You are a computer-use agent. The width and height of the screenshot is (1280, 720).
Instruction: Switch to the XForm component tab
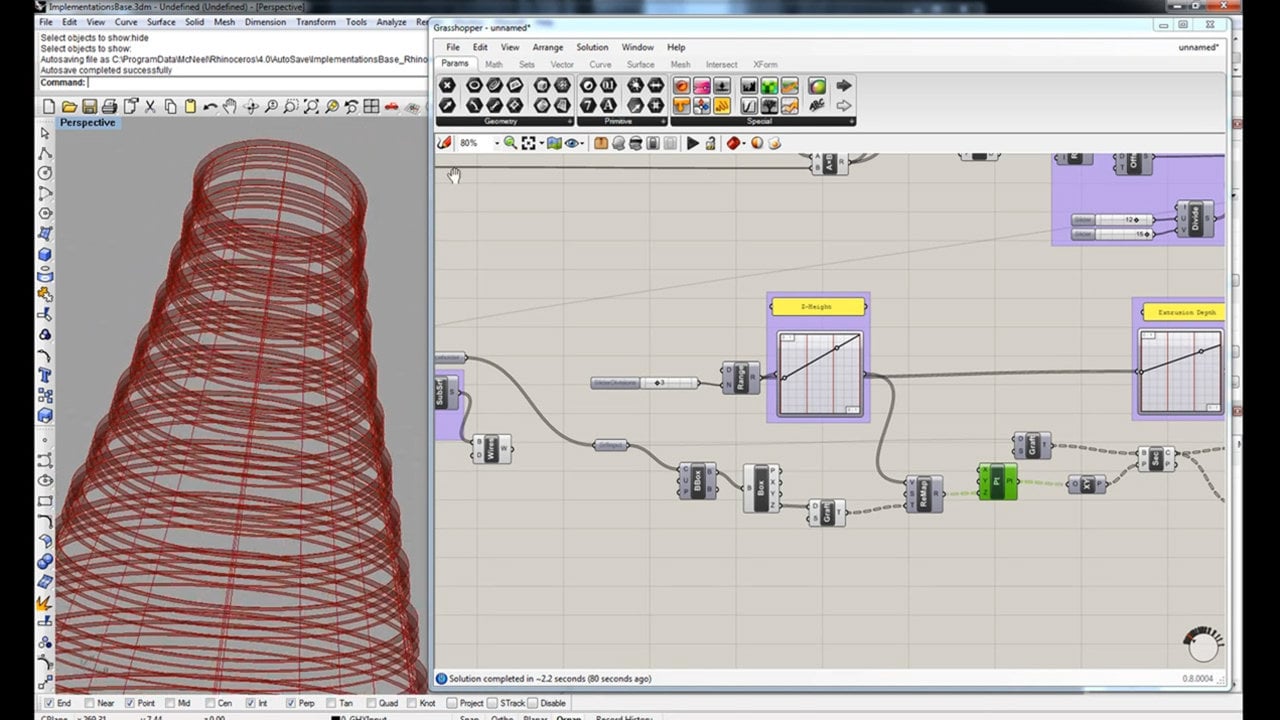[x=765, y=64]
